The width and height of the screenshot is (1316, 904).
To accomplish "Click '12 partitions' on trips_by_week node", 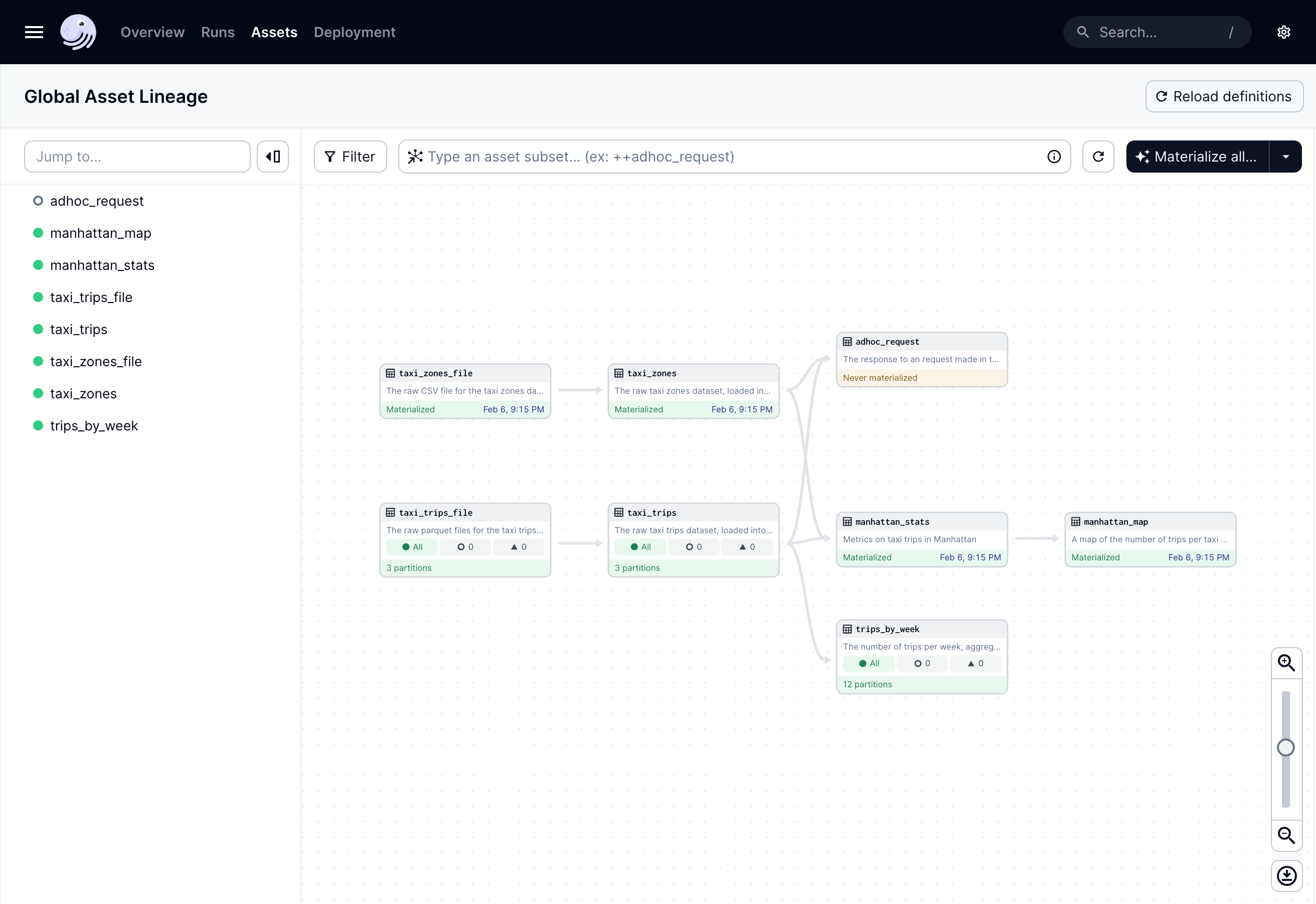I will [867, 684].
